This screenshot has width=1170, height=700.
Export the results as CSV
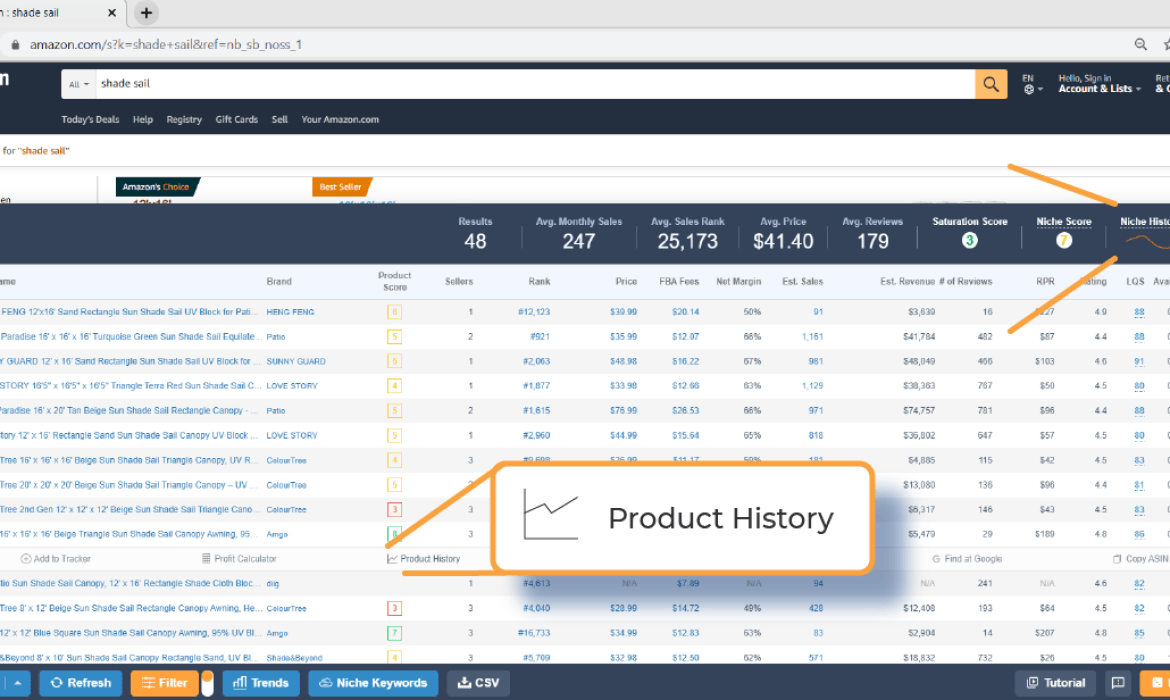[x=478, y=683]
